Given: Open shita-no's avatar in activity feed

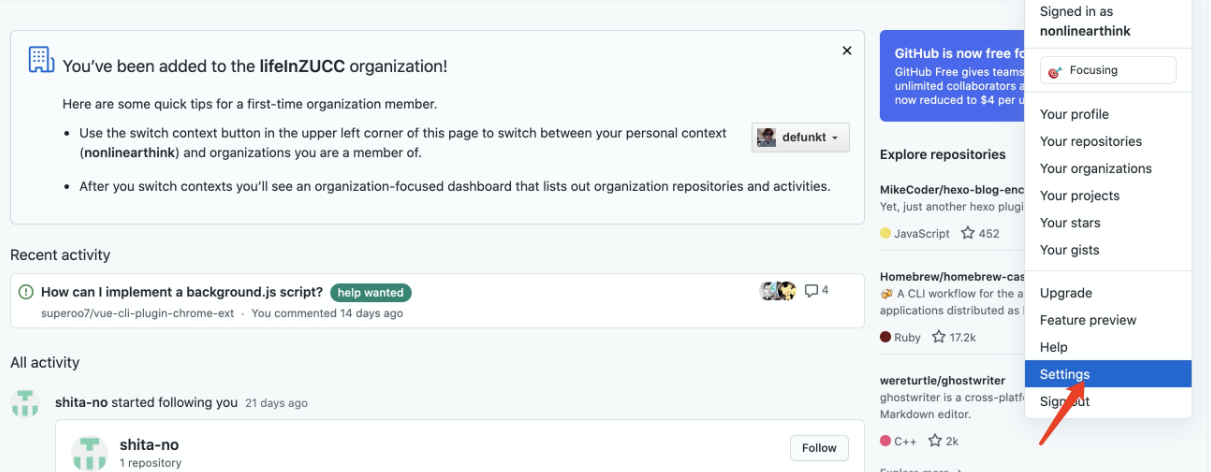Looking at the screenshot, I should (x=25, y=403).
